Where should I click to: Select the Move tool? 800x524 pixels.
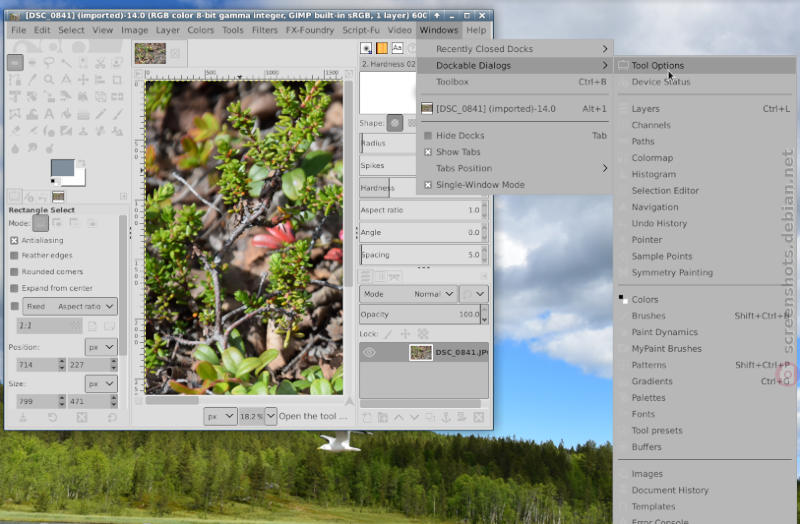coord(83,80)
